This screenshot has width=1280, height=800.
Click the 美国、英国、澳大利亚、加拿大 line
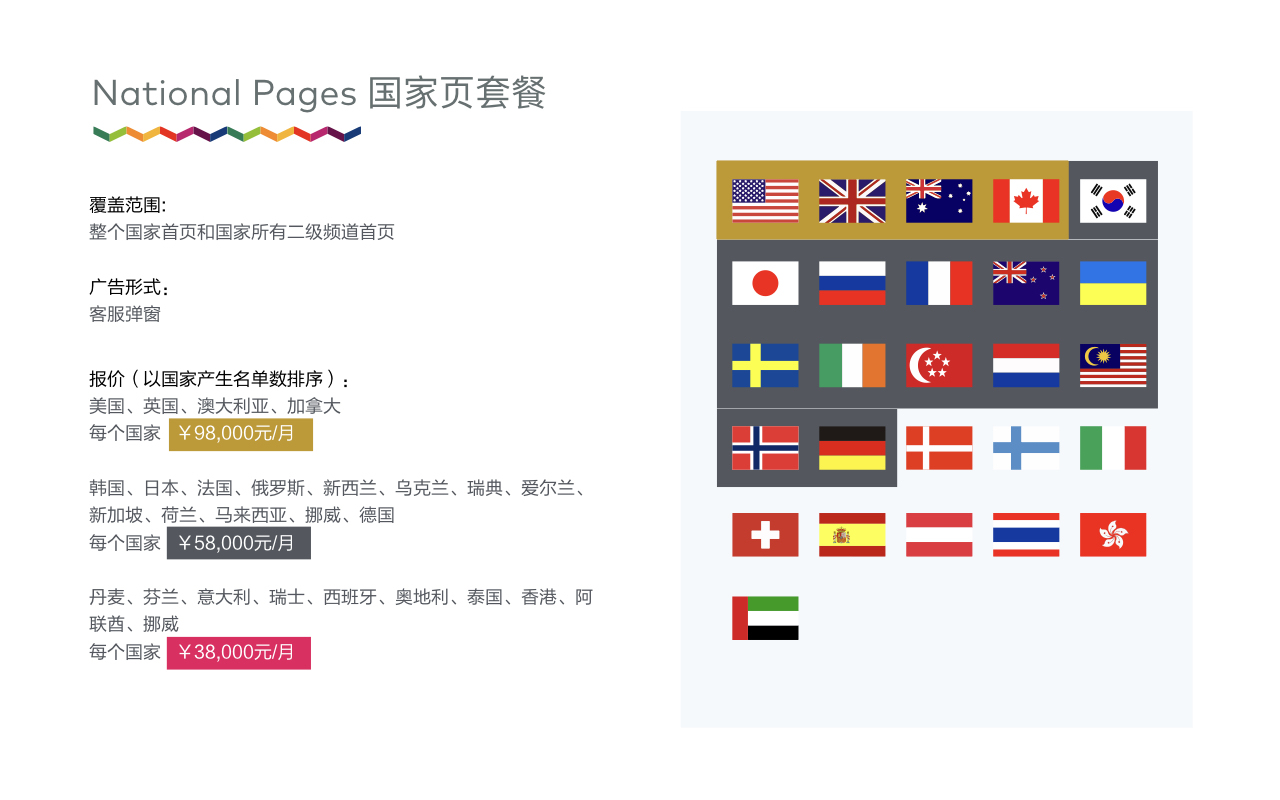pos(215,406)
